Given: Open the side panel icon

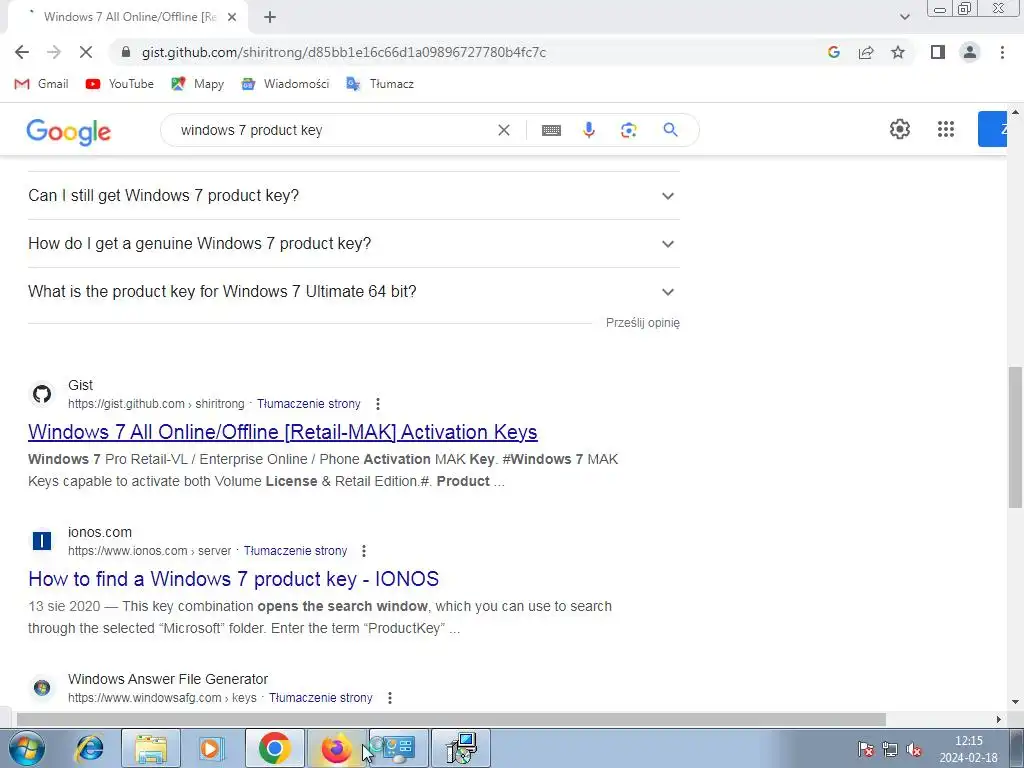Looking at the screenshot, I should tap(938, 52).
